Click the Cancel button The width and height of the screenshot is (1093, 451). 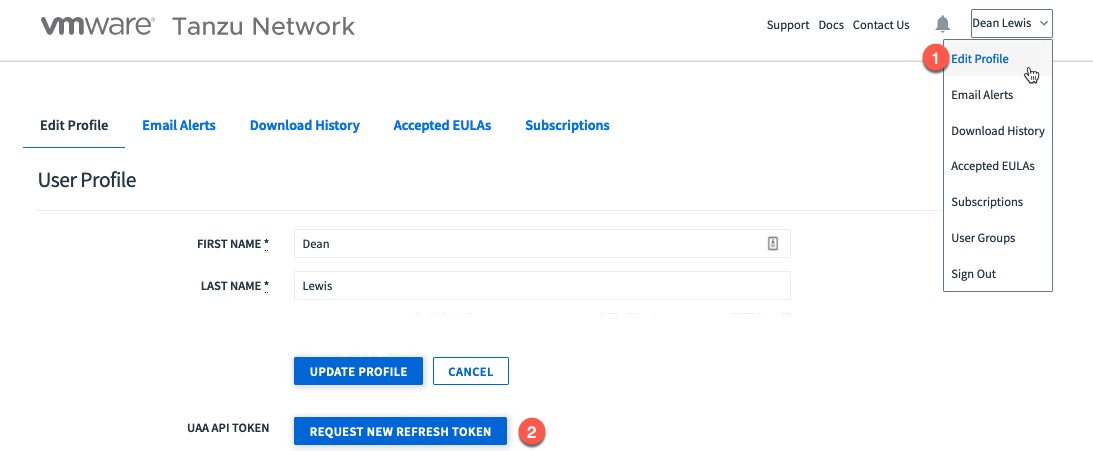(x=471, y=372)
